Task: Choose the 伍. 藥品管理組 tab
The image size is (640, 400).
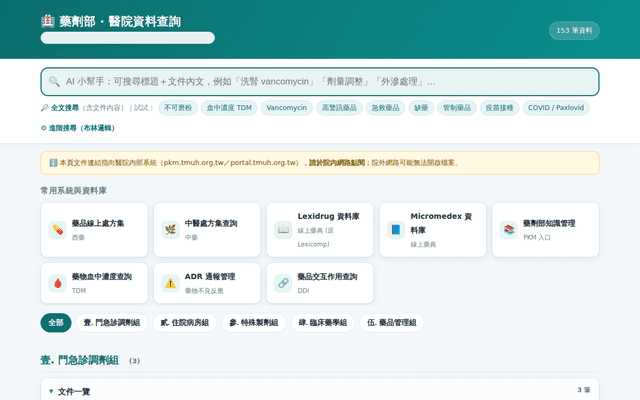Action: click(x=392, y=323)
